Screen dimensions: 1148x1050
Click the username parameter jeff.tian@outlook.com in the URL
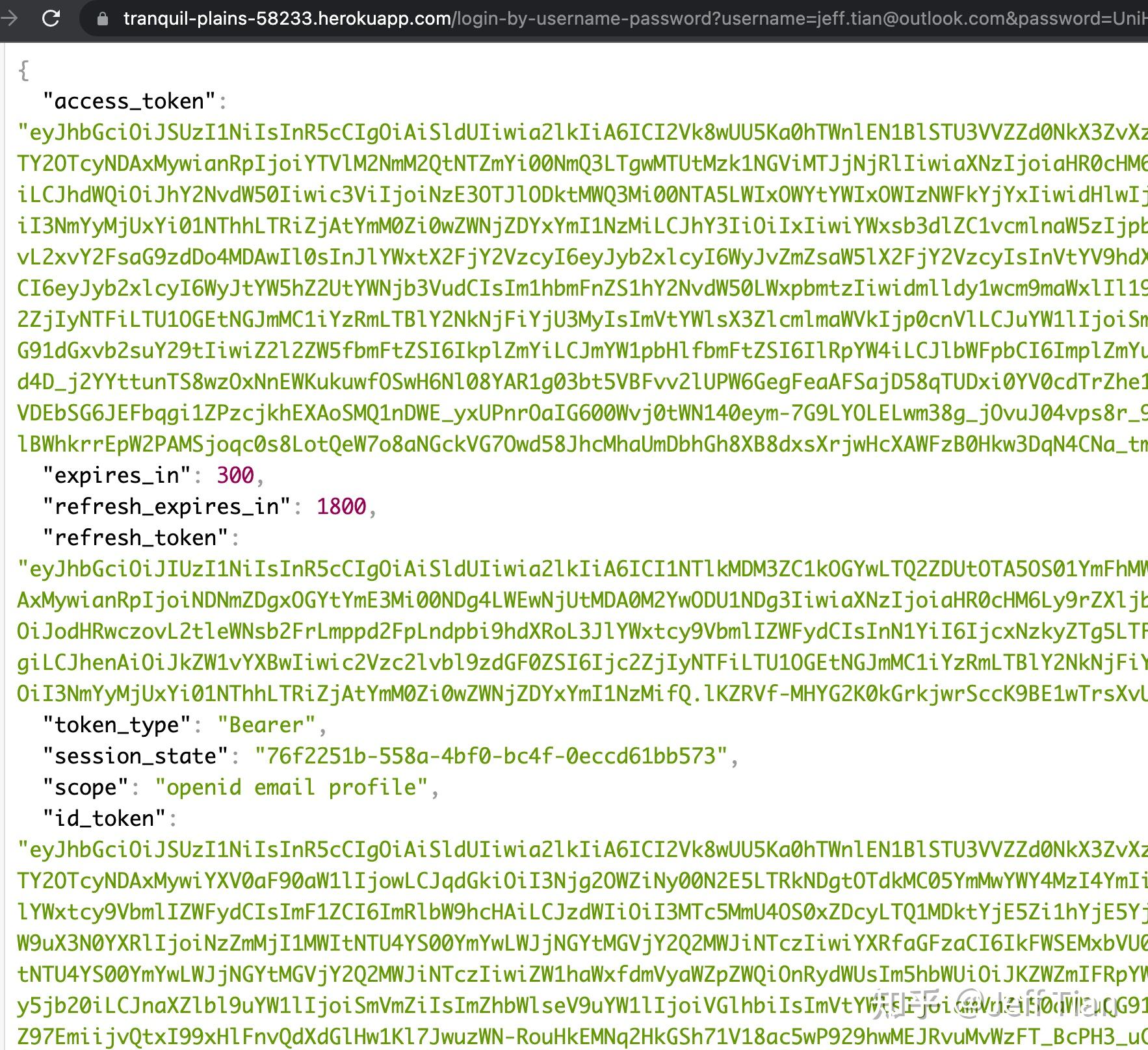[x=910, y=18]
